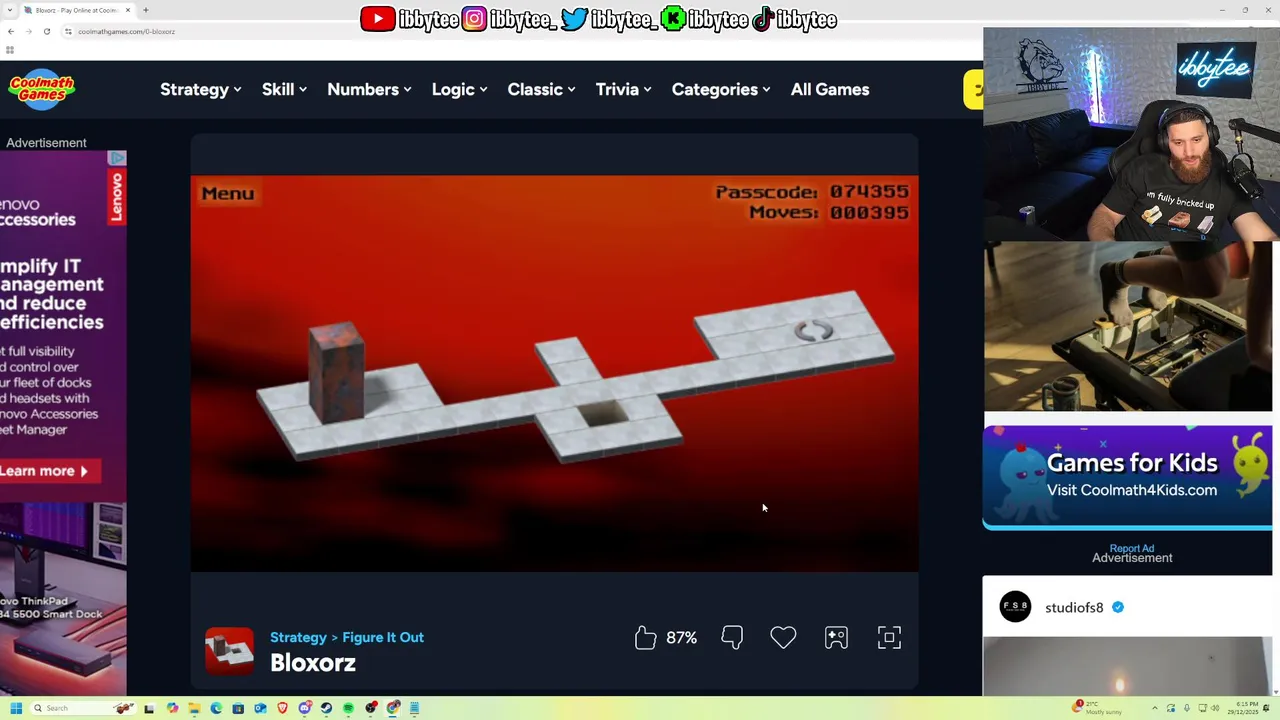
Task: Open the weather widget showing Mostly sunny
Action: click(x=1097, y=708)
